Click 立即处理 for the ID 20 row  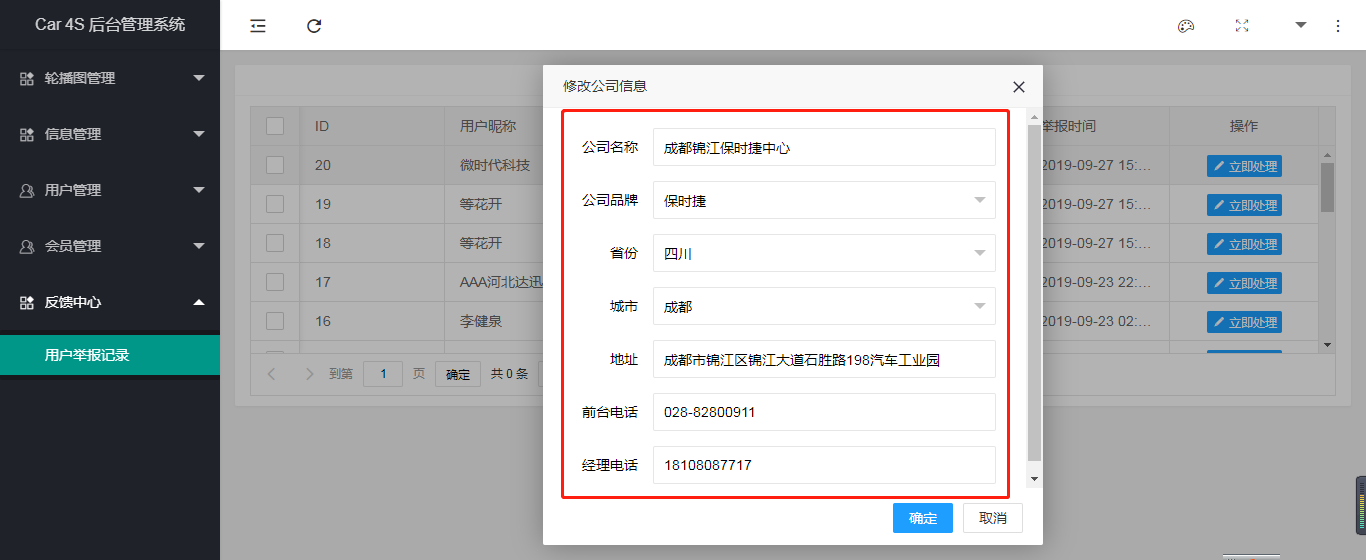coord(1244,166)
